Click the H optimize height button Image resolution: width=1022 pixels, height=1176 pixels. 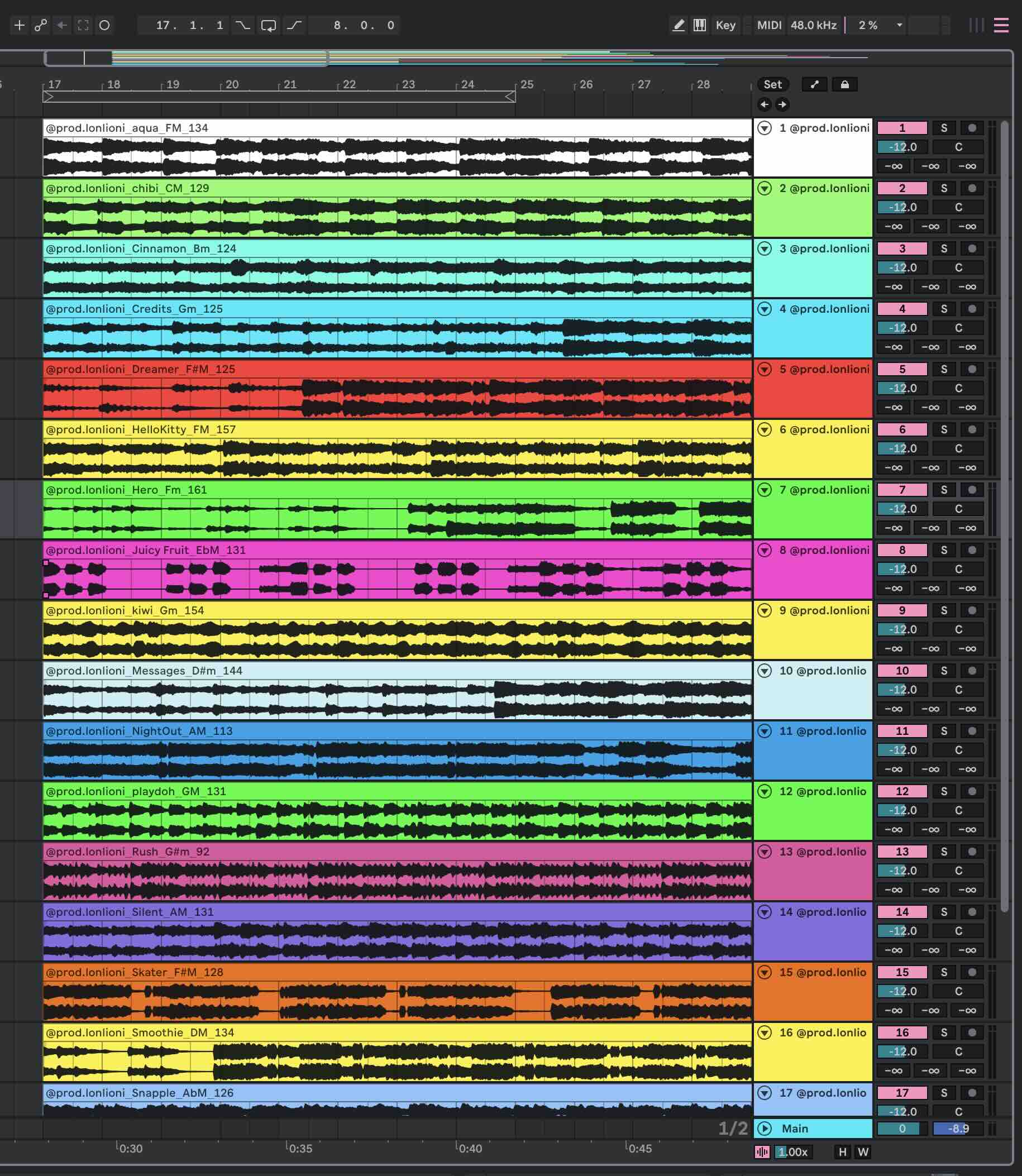(x=842, y=1152)
